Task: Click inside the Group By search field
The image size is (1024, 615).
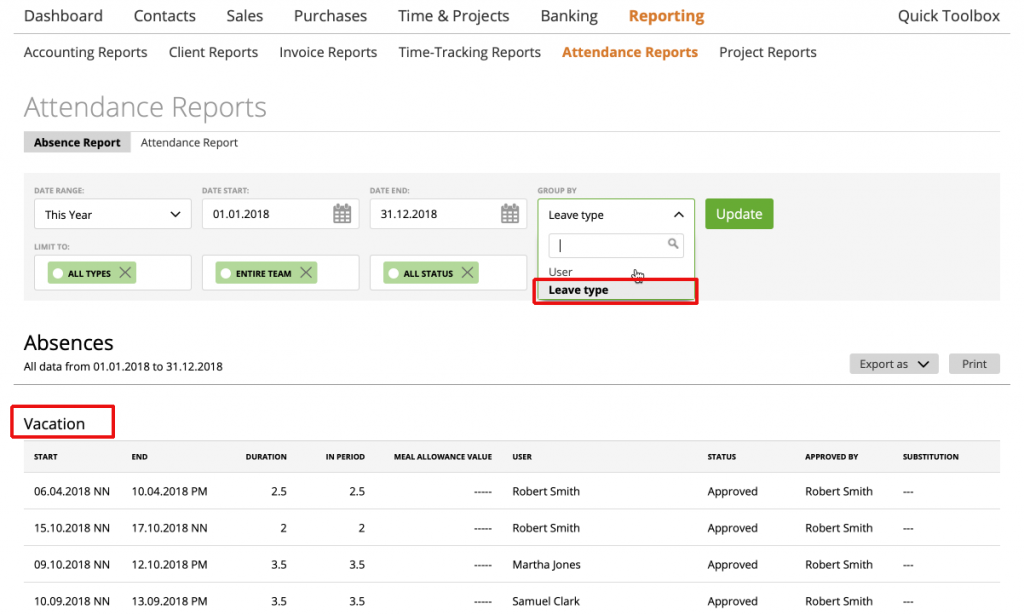Action: coord(610,245)
